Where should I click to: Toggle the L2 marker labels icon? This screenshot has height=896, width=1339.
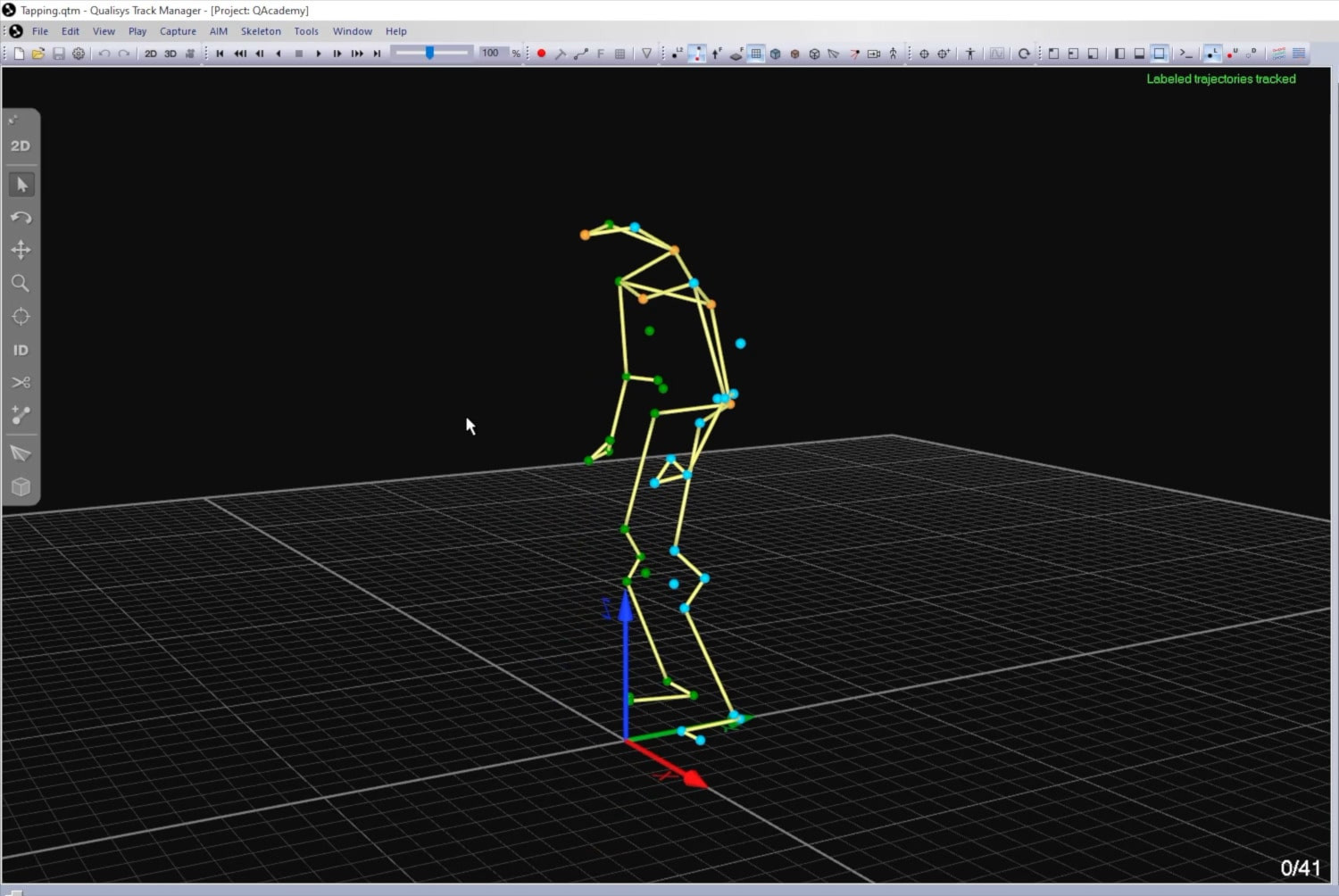tap(678, 54)
